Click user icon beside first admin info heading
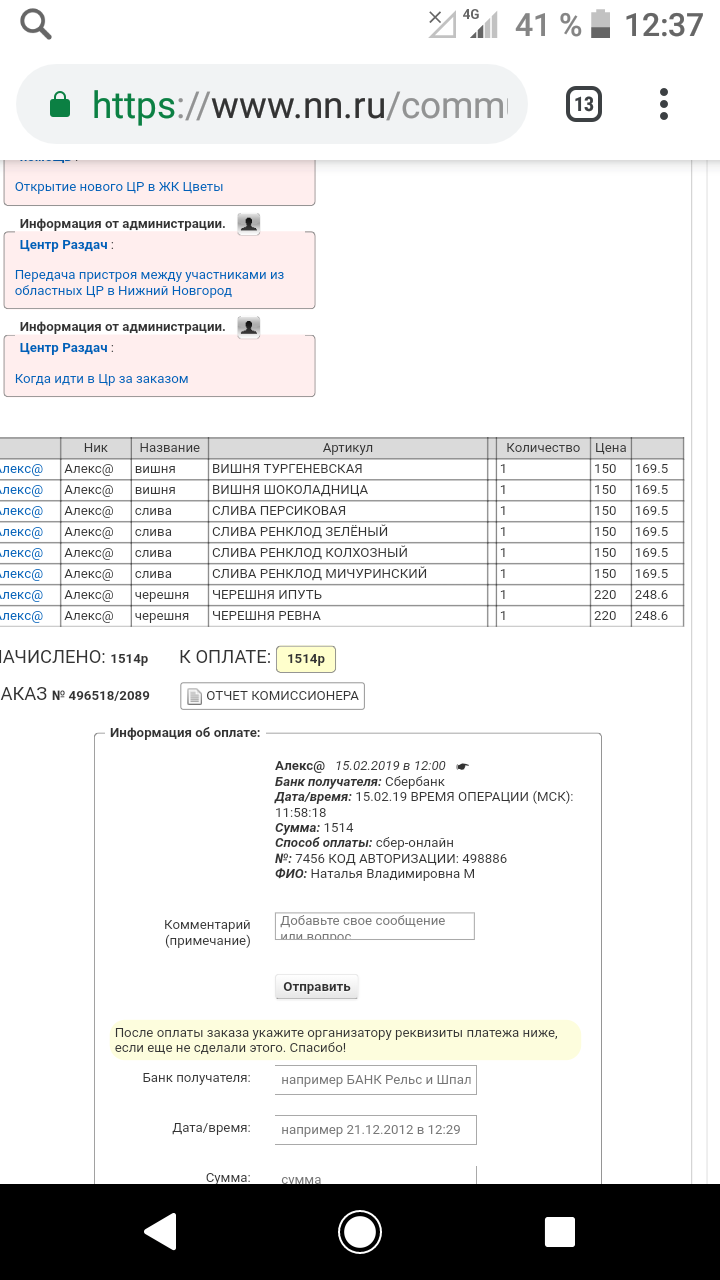Image resolution: width=720 pixels, height=1280 pixels. [249, 224]
